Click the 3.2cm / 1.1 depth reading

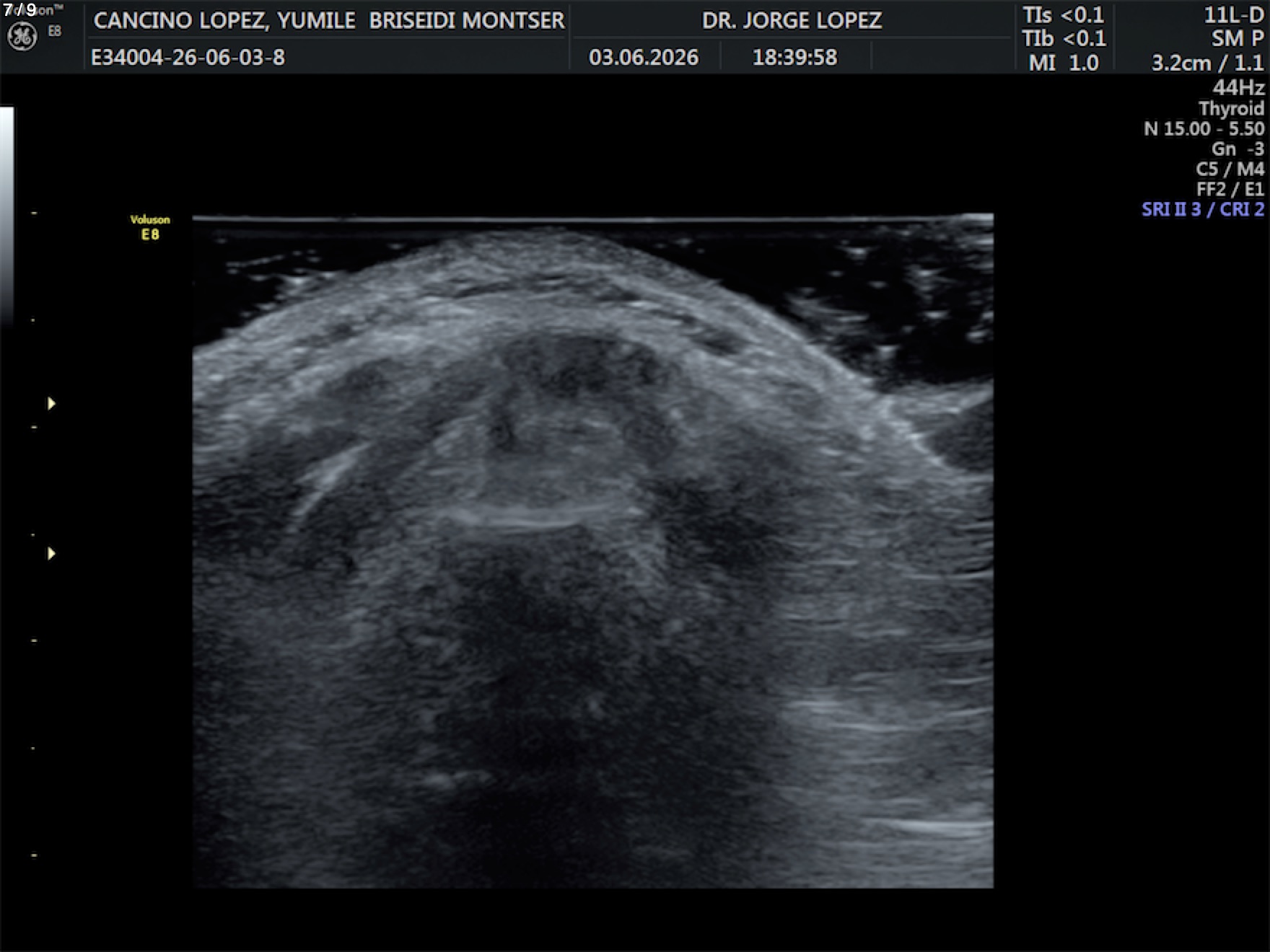coord(1207,63)
